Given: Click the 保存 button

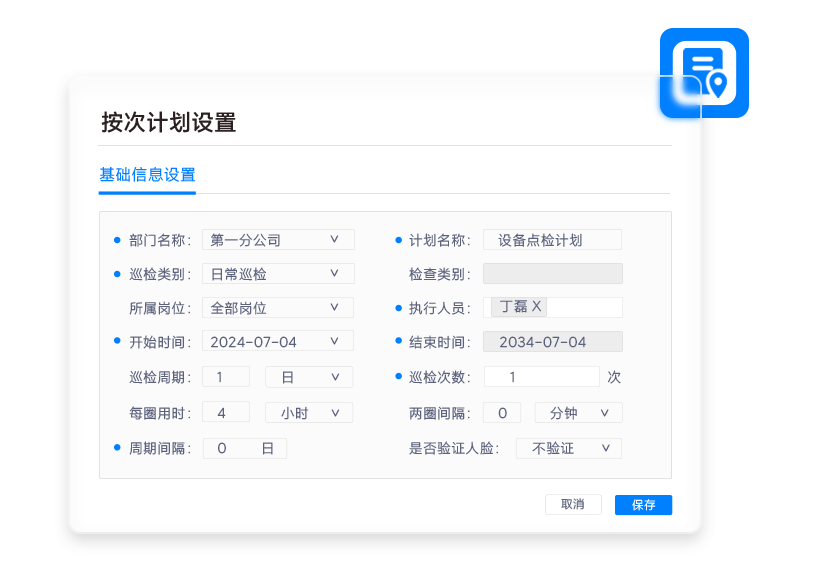Looking at the screenshot, I should pyautogui.click(x=643, y=505).
